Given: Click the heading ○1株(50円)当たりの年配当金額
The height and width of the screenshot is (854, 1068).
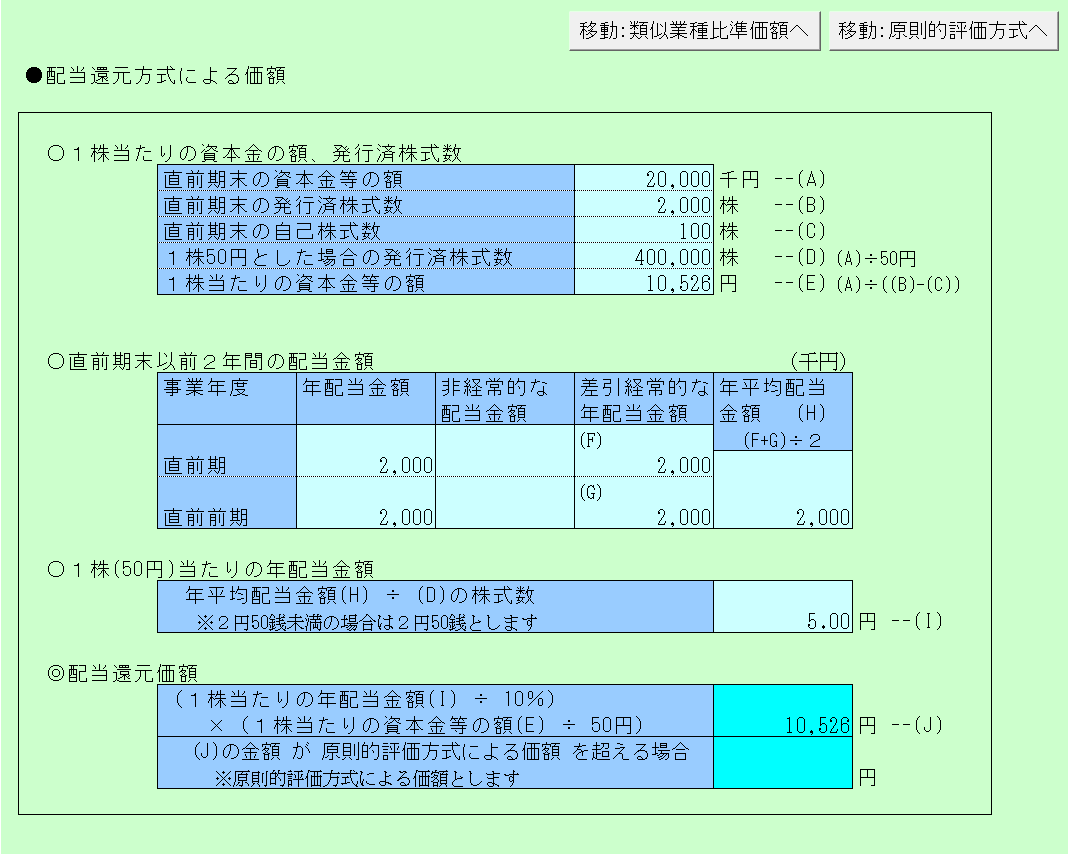Looking at the screenshot, I should click(210, 569).
